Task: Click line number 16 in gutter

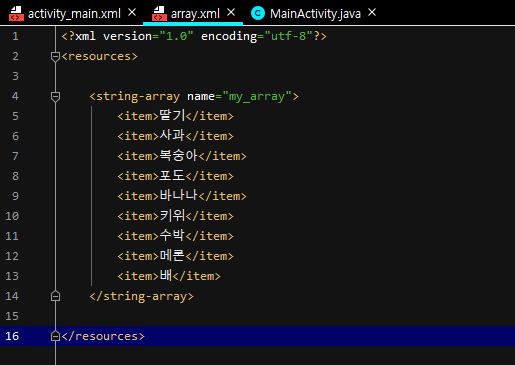Action: point(12,336)
